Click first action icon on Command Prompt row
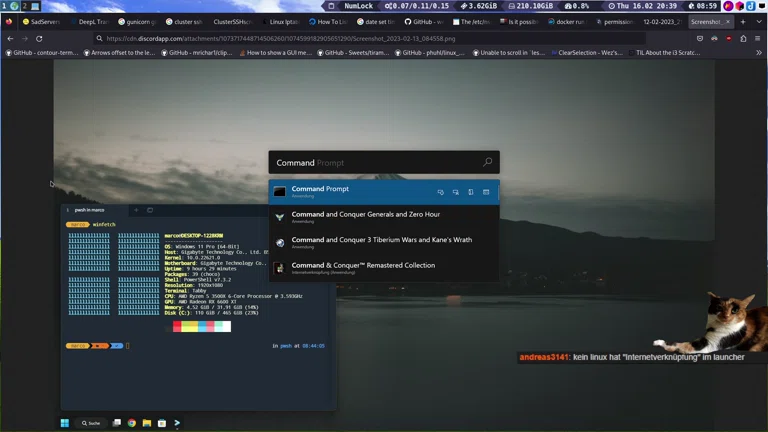Screen dimensions: 768x432 [440, 192]
